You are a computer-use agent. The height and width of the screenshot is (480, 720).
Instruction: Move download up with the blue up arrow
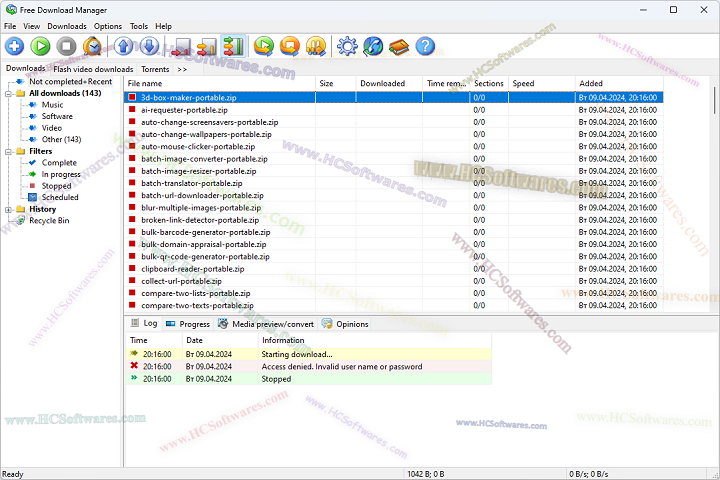(x=123, y=46)
